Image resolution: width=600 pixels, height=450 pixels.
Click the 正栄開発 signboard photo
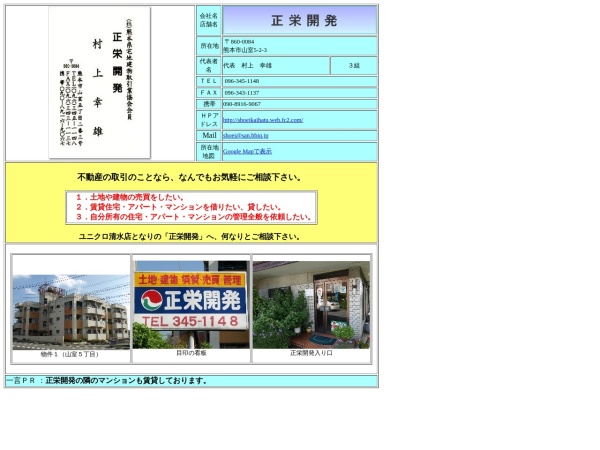(x=191, y=304)
